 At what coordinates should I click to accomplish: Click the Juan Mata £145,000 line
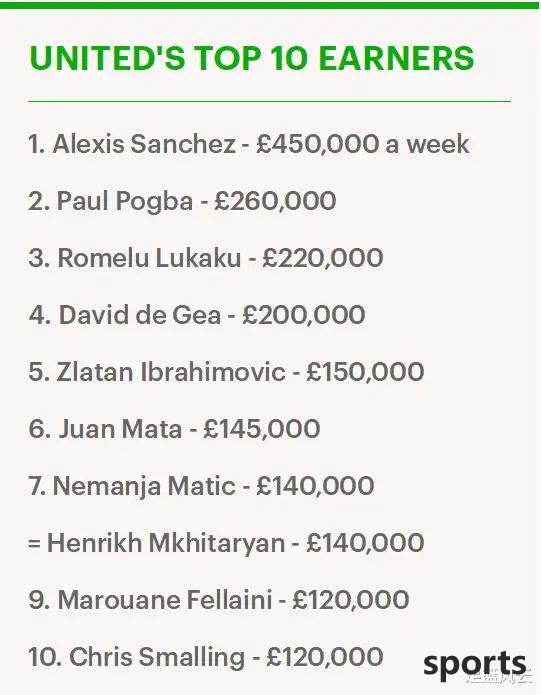click(x=174, y=429)
